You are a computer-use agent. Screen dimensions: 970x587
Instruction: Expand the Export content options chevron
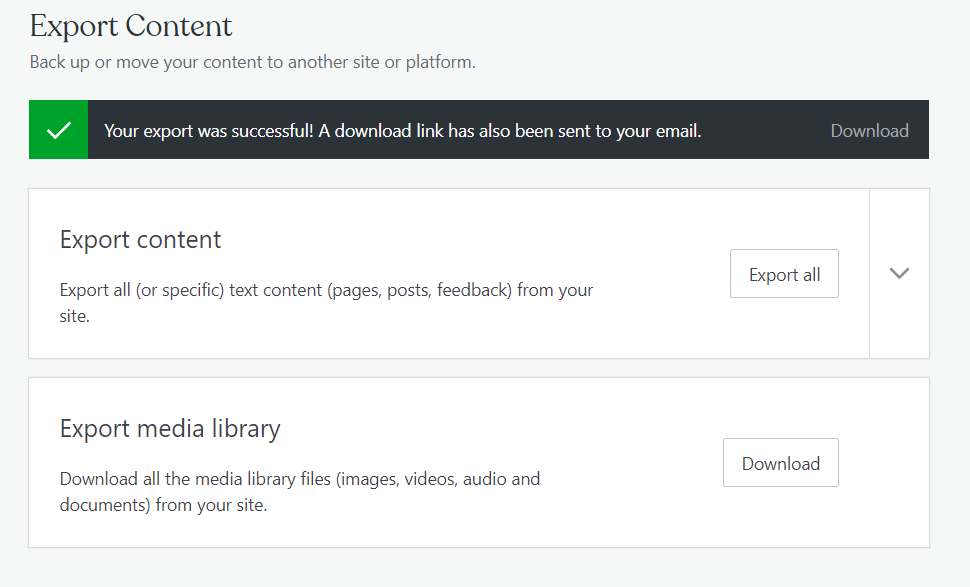coord(899,273)
